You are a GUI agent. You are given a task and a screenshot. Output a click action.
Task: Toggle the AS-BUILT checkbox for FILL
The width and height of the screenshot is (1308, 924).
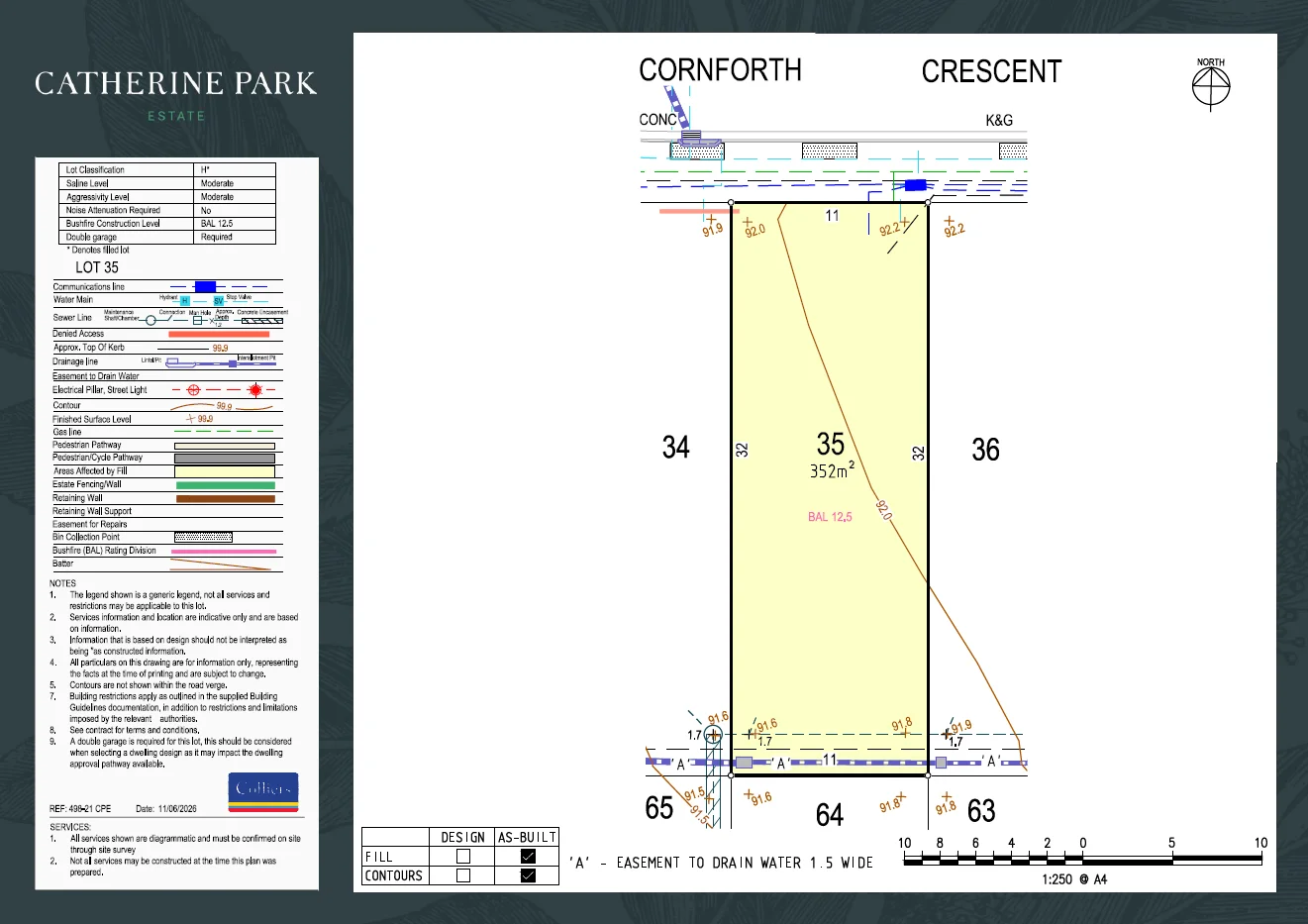[528, 857]
